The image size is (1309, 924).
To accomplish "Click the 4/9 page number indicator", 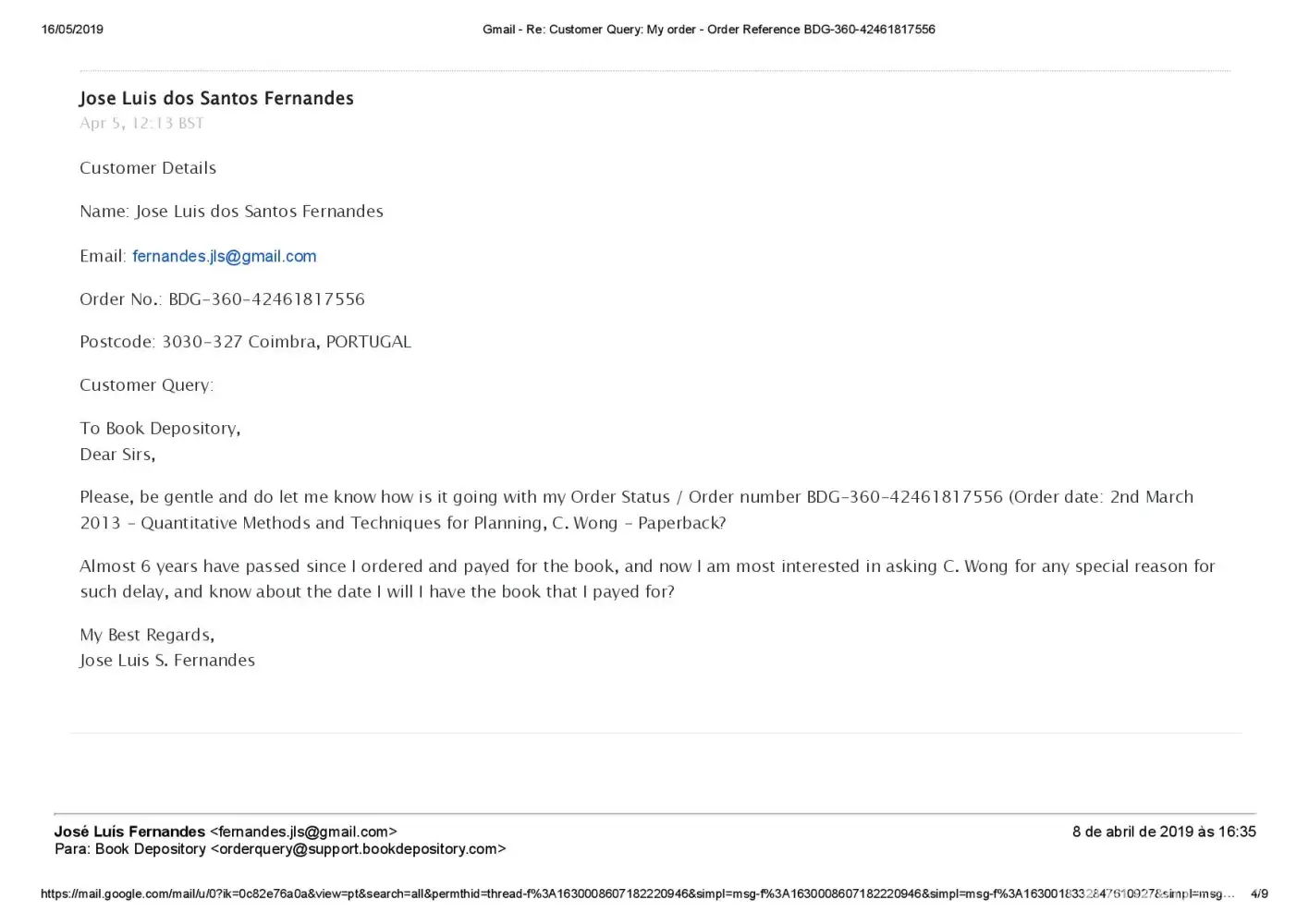I will (1259, 894).
